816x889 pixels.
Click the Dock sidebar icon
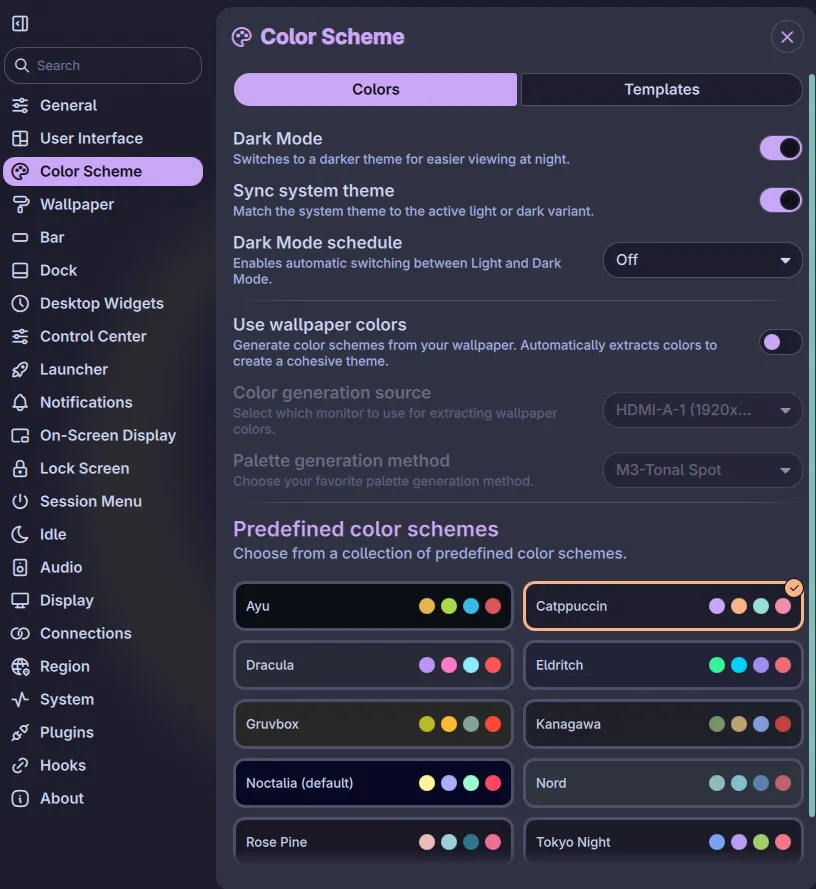click(20, 270)
